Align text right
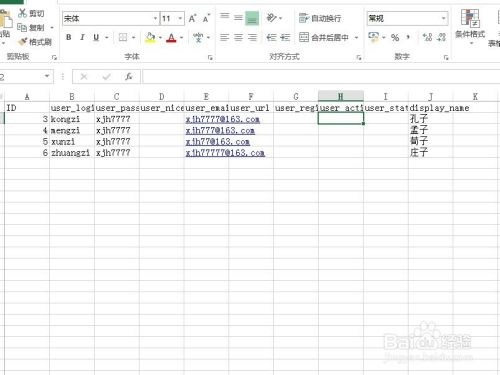Screen dimensions: 500x375 [252, 37]
